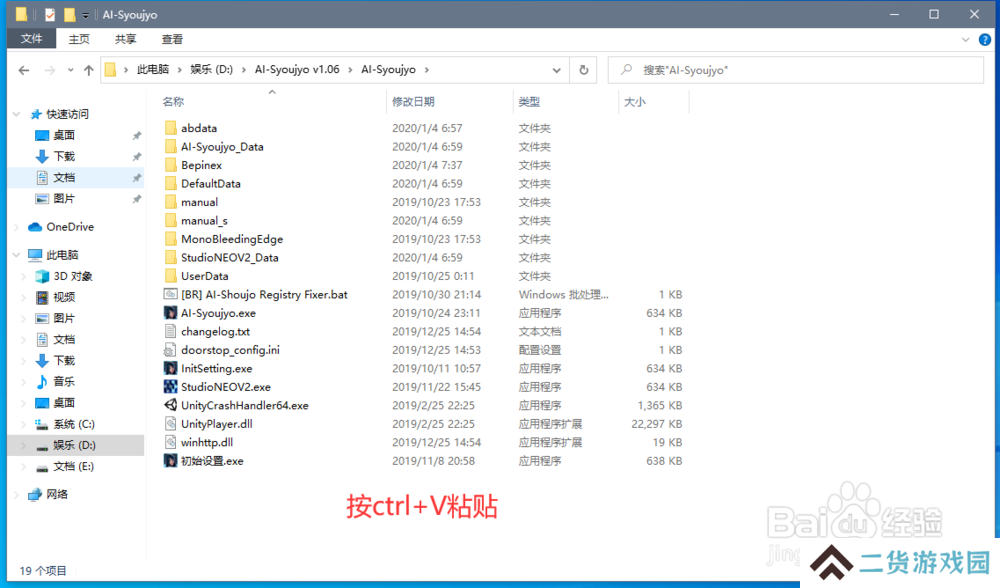This screenshot has height=588, width=1000.
Task: Collapse the 此电脑 tree node
Action: [x=17, y=255]
